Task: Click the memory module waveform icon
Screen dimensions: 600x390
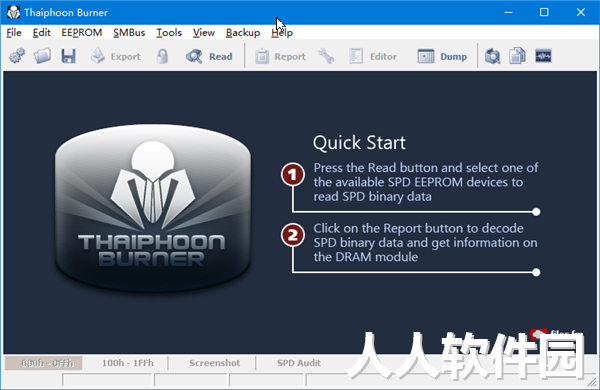Action: pos(543,56)
